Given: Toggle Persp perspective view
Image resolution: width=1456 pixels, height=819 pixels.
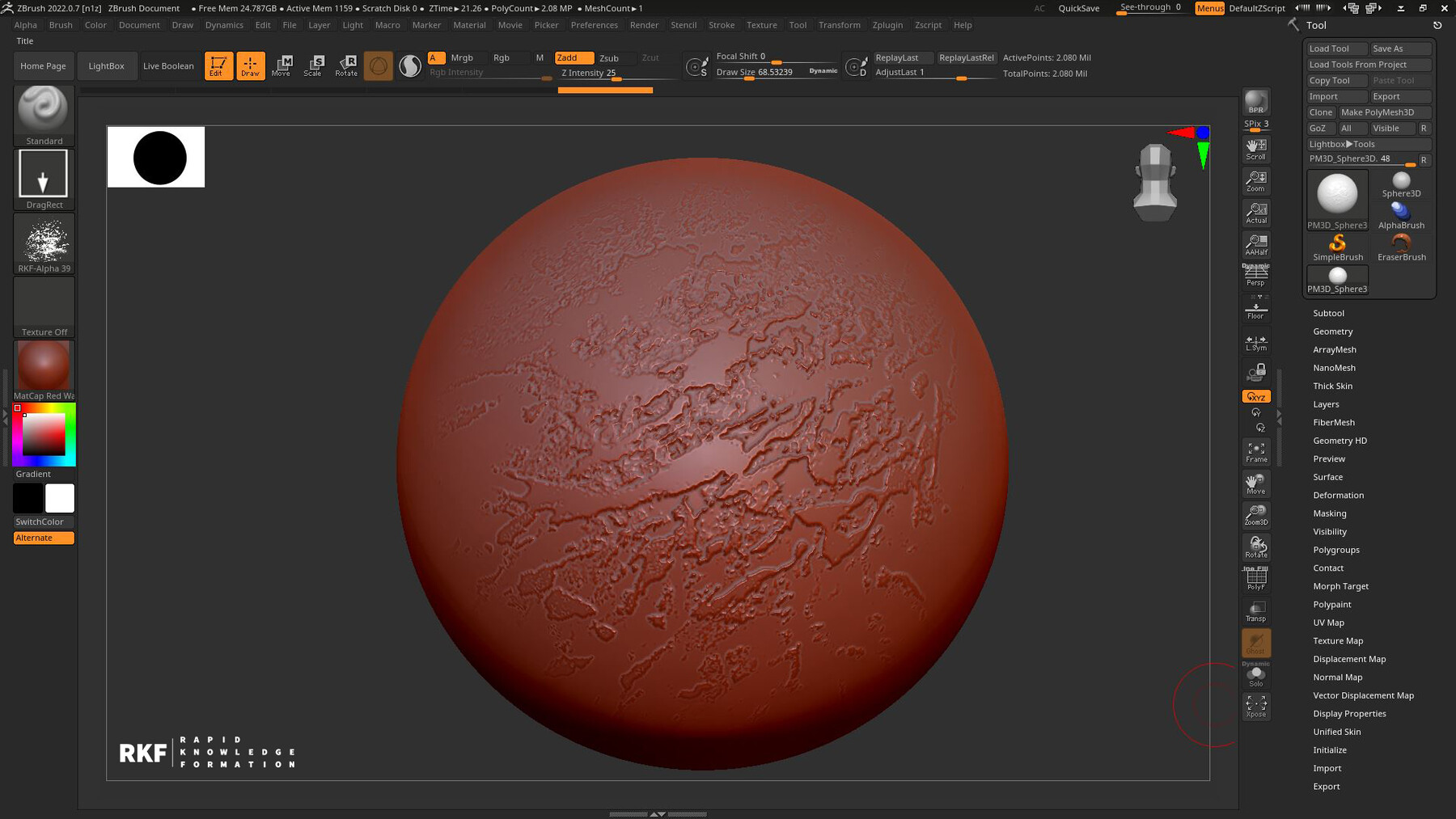Looking at the screenshot, I should click(1255, 275).
